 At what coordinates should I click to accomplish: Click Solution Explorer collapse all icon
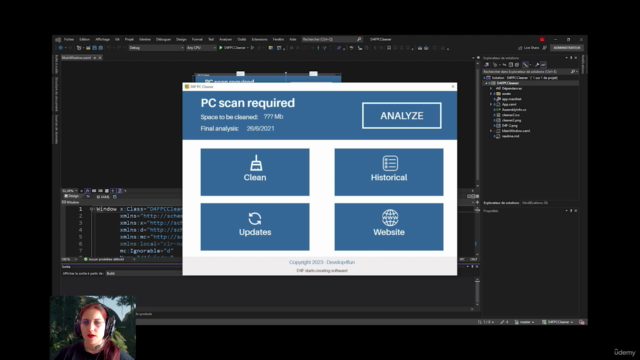click(511, 64)
